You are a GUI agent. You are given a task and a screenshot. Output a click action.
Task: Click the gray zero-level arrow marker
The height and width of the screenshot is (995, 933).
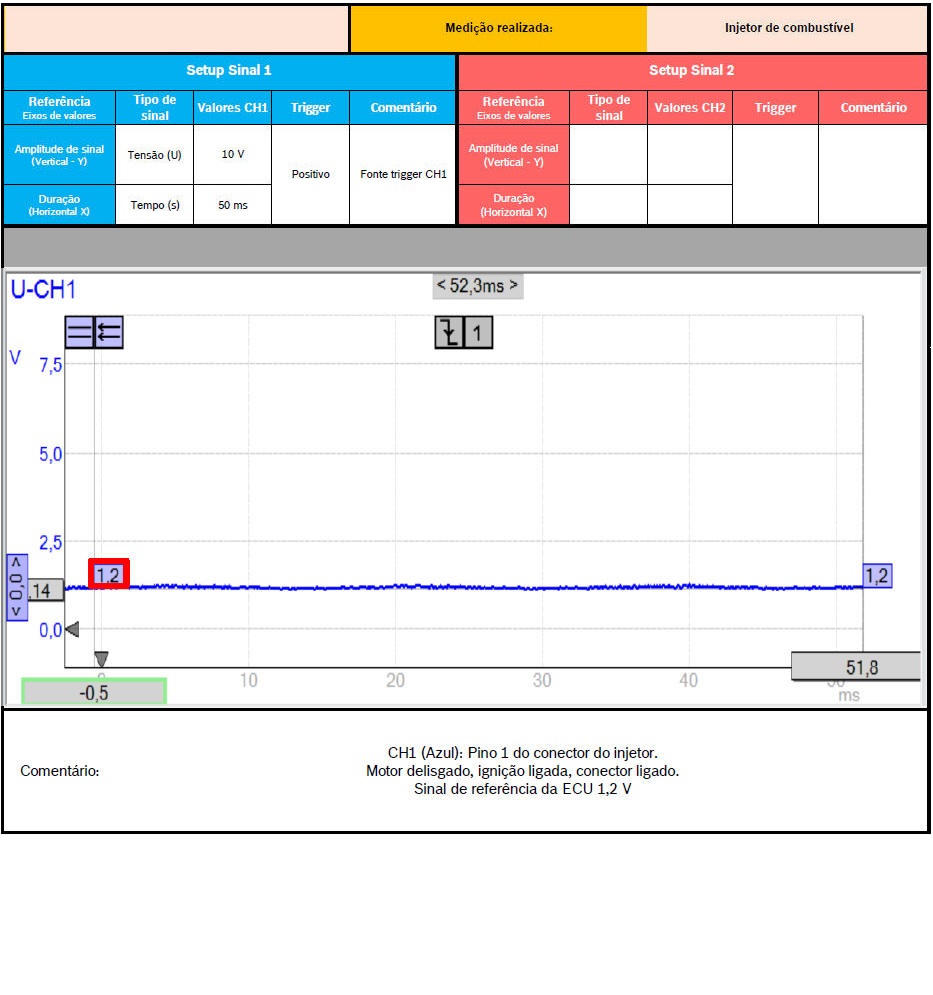71,629
